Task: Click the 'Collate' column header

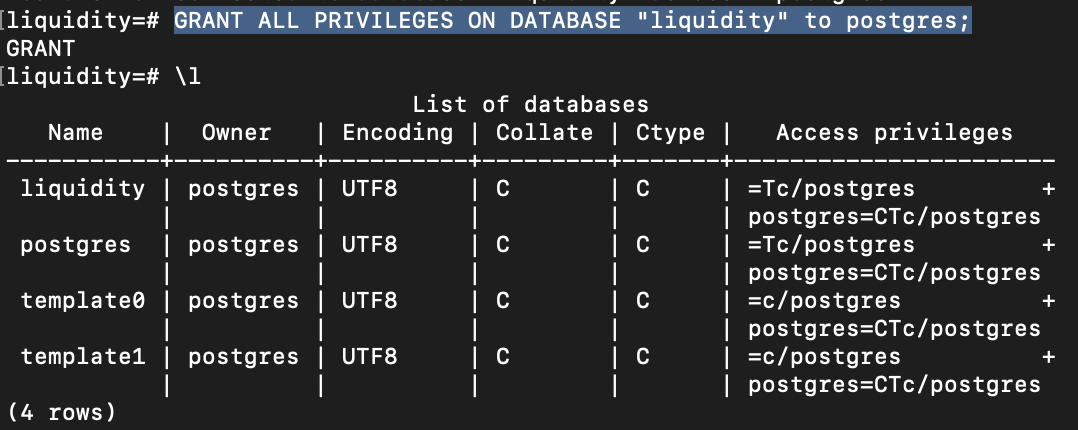Action: [x=544, y=132]
